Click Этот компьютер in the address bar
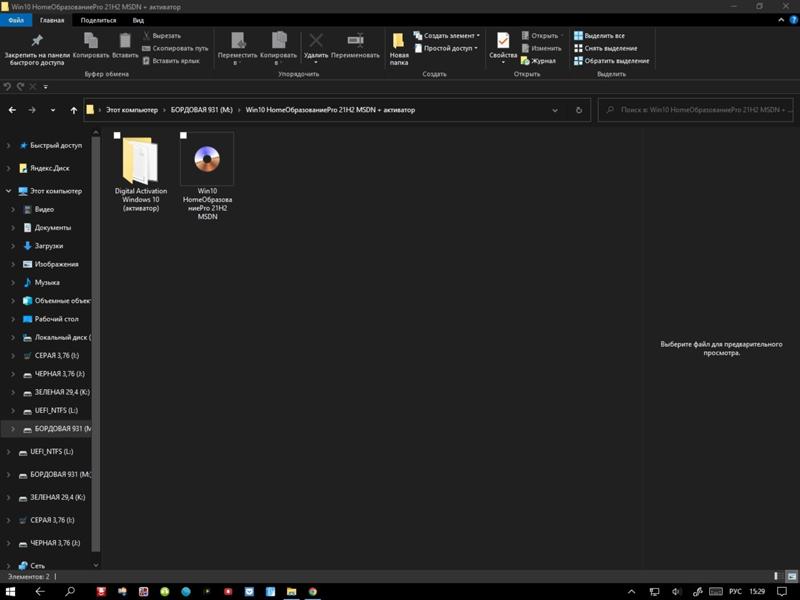800x600 pixels. click(132, 110)
